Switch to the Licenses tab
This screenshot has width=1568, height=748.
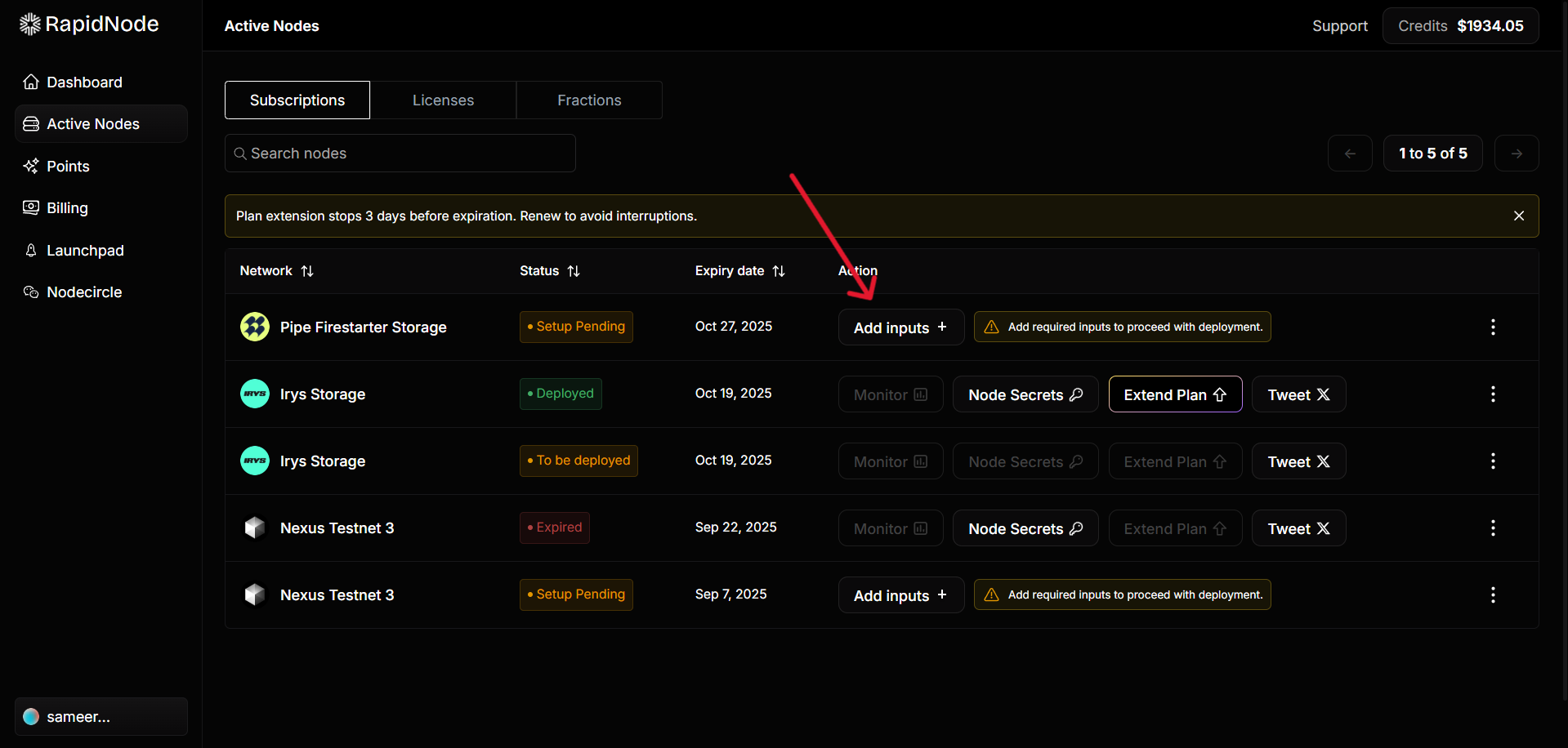[443, 100]
